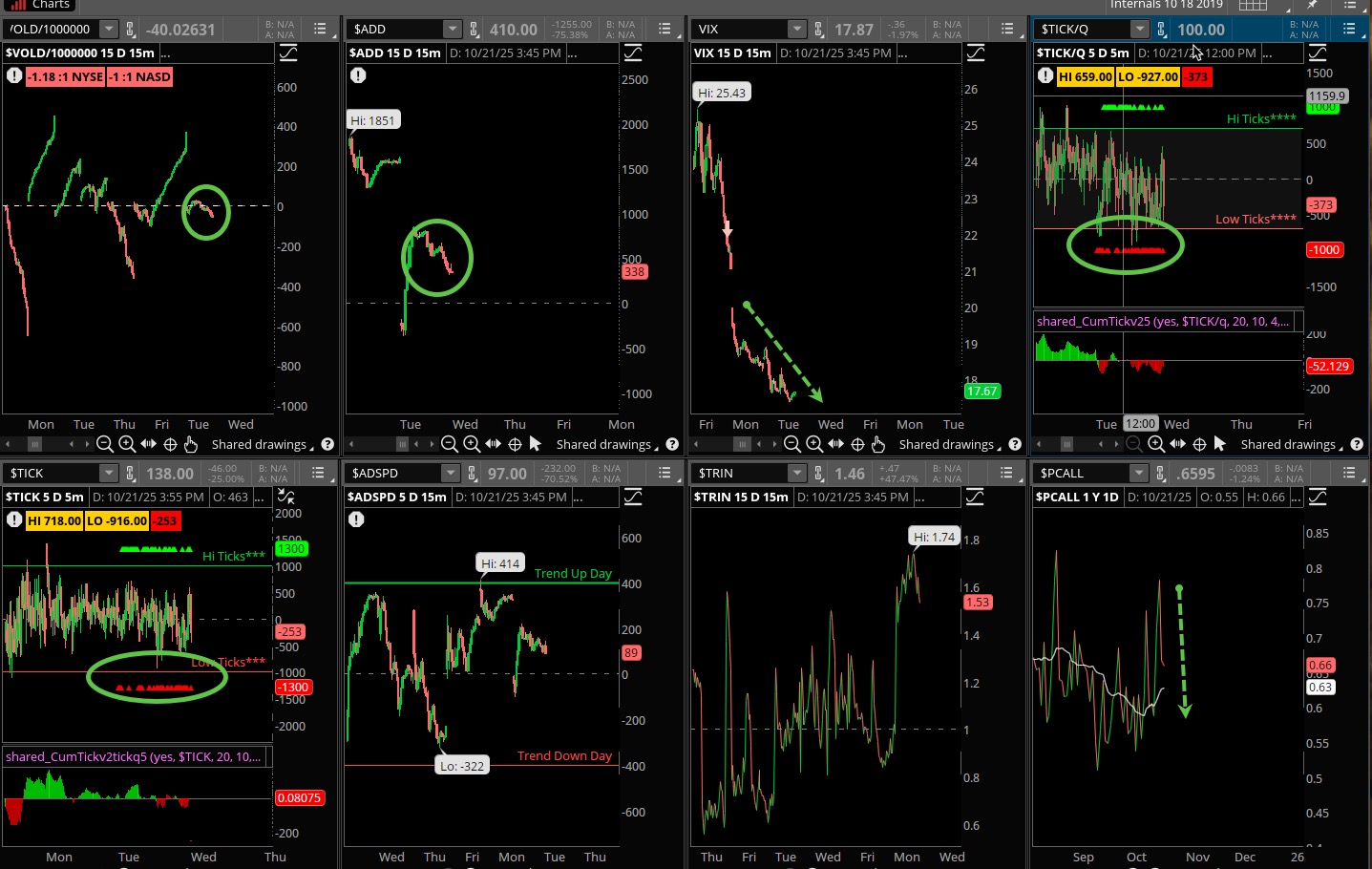Click horizontal scrollbar thumb under $VOLD chart

(34, 444)
